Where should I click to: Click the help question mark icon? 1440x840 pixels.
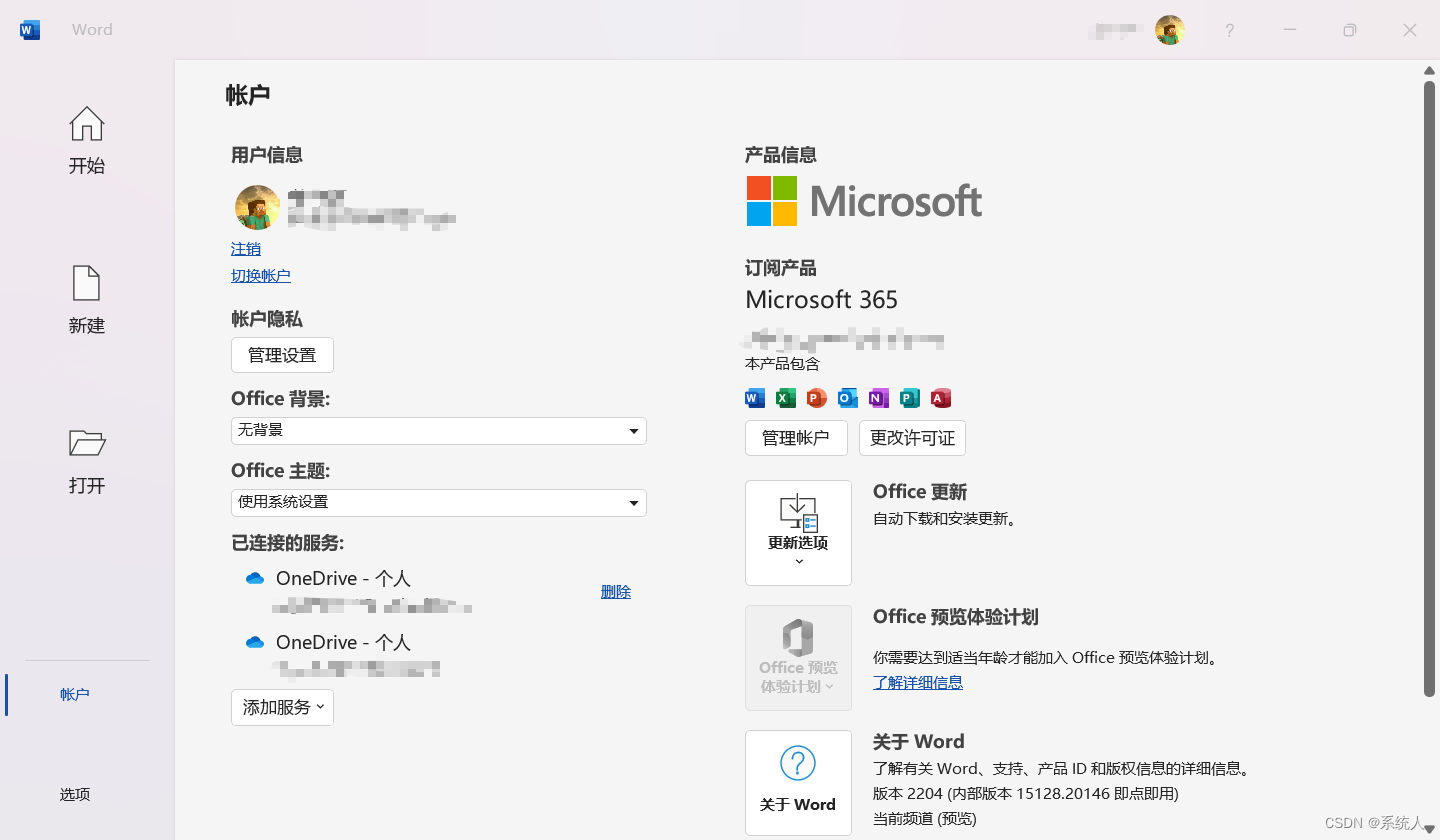point(1230,30)
